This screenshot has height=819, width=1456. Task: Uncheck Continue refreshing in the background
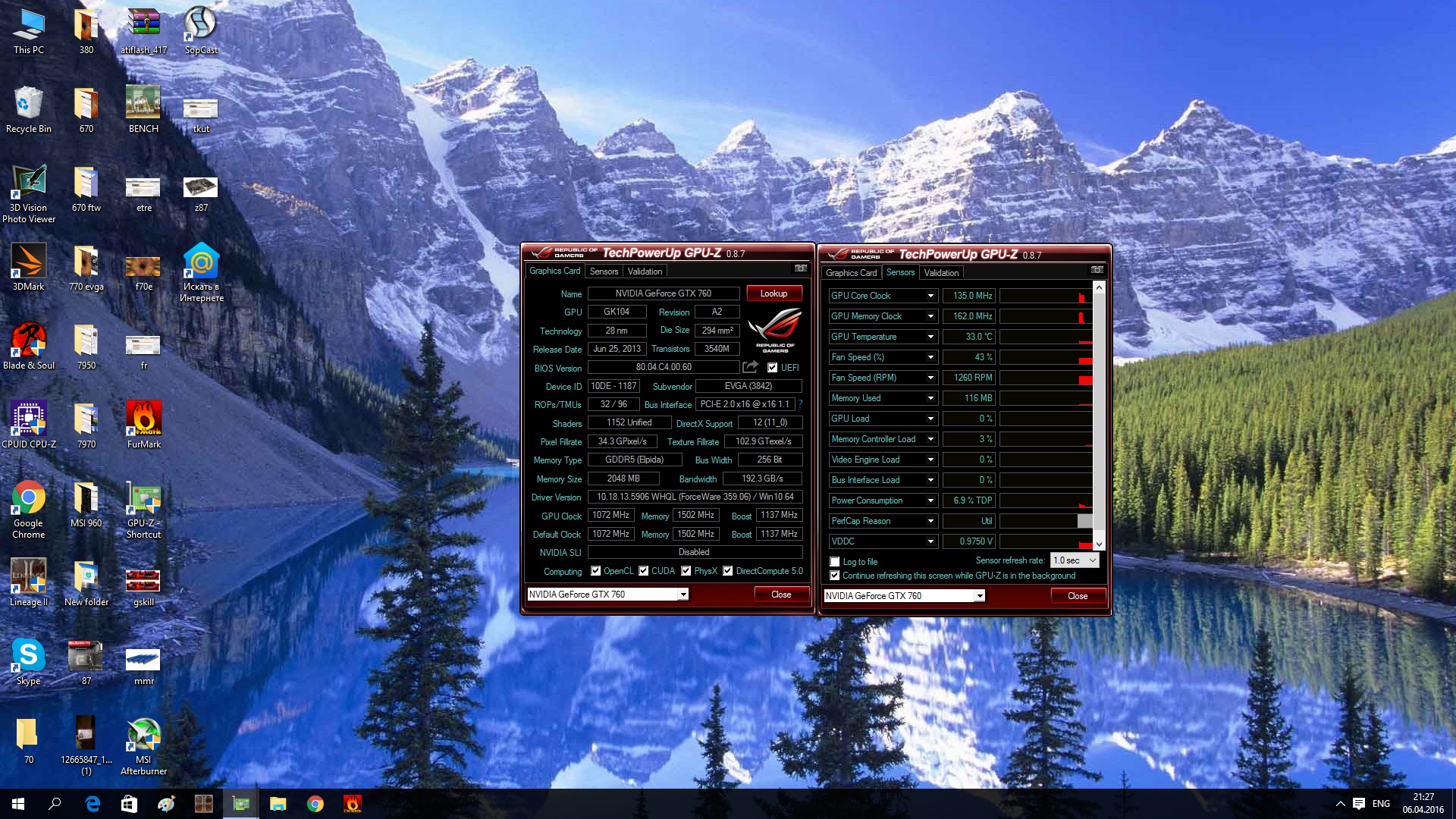coord(835,576)
